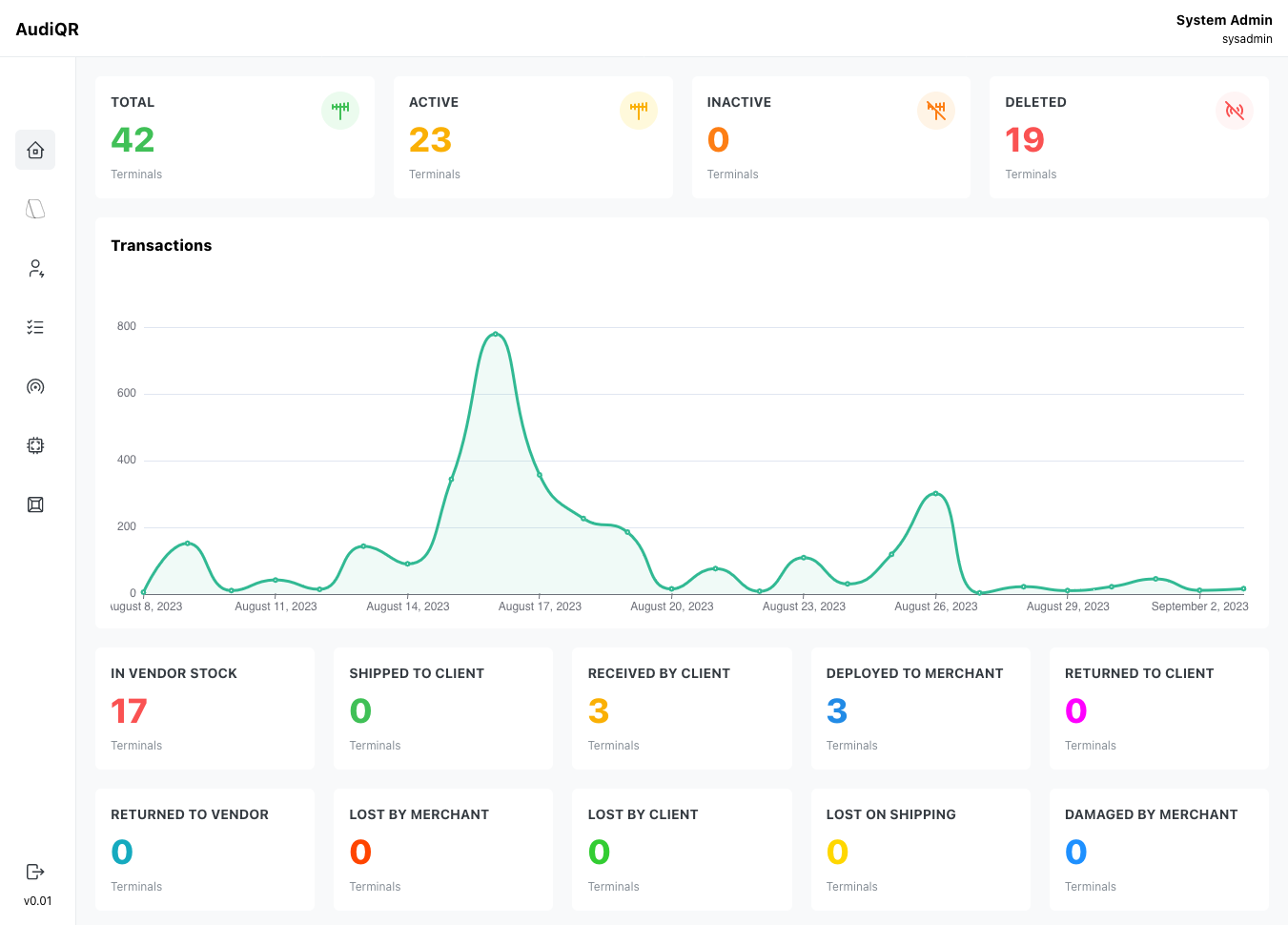Click the September 2, 2023 axis label
The width and height of the screenshot is (1288, 925).
tap(1199, 606)
